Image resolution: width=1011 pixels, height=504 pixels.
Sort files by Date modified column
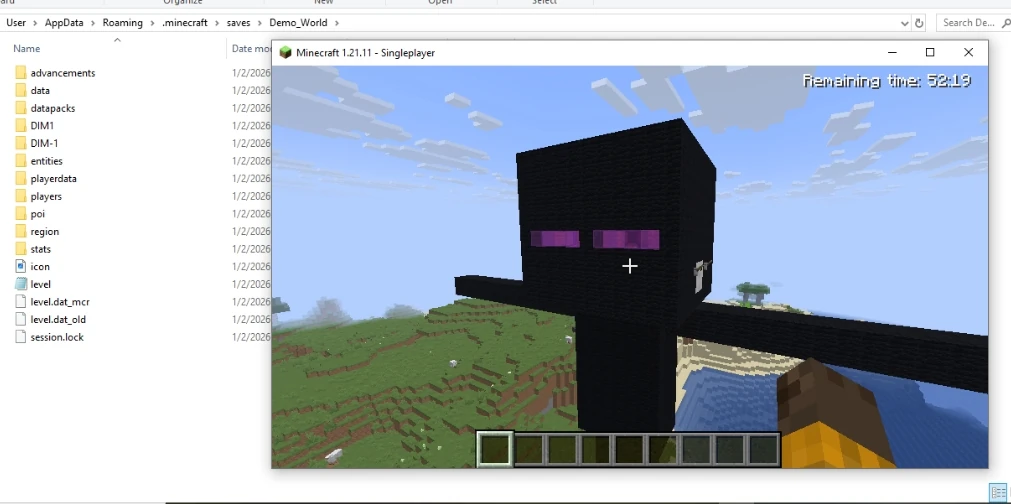pos(251,48)
